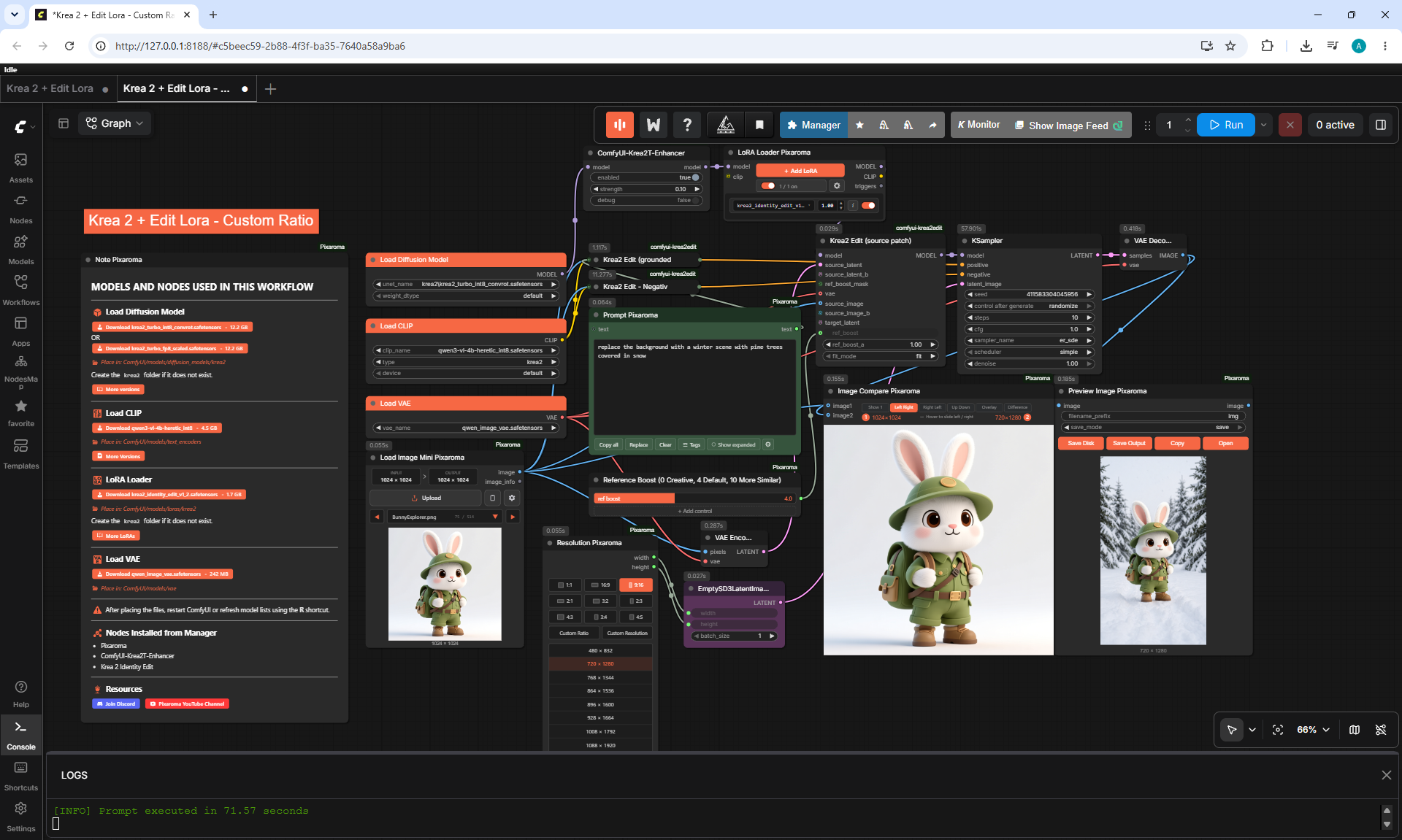This screenshot has height=840, width=1402.
Task: Toggle the krea2_identity_edit LoRA row switch
Action: click(868, 205)
